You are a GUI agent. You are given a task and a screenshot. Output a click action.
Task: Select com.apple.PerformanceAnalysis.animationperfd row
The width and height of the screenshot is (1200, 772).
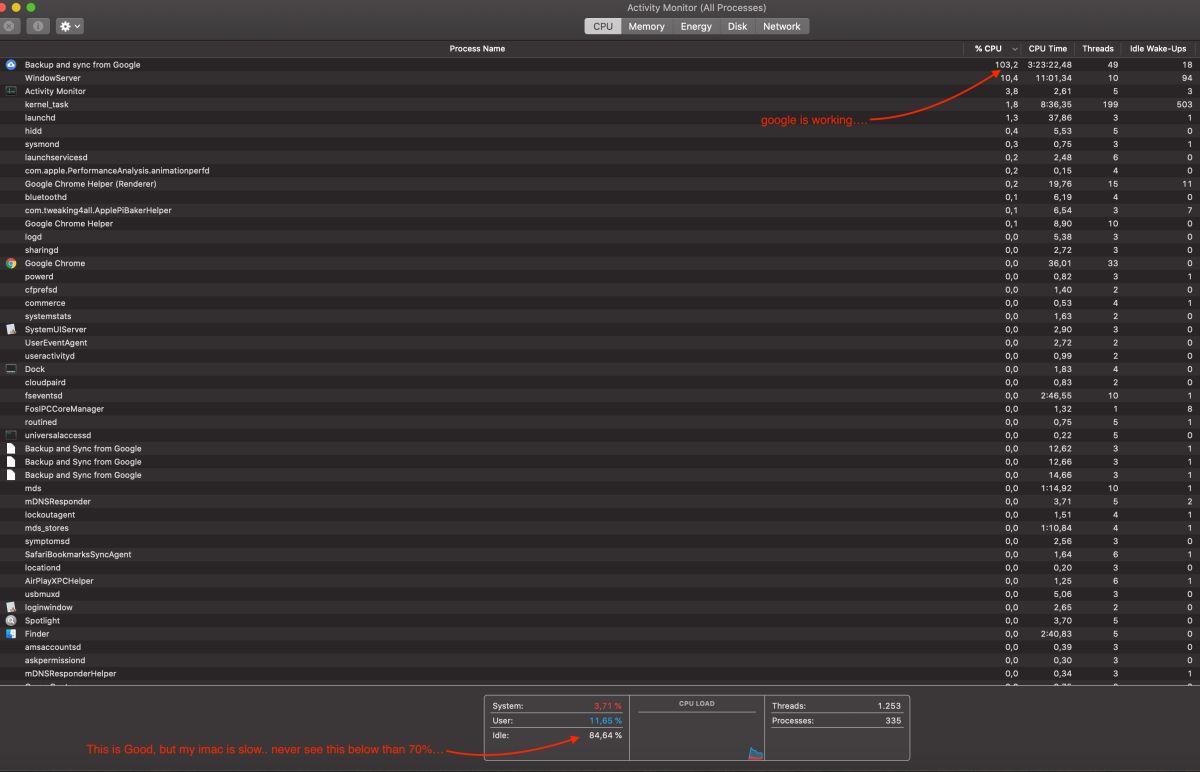[600, 171]
